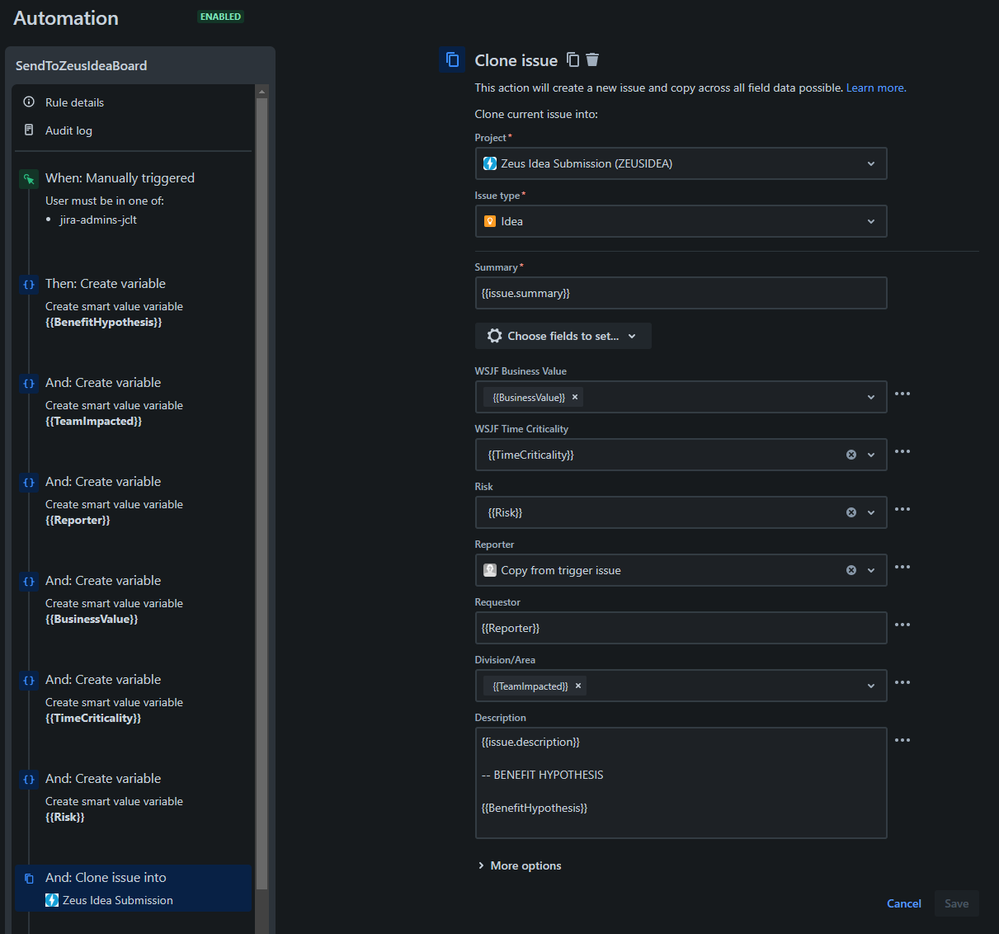Delete the Clone issue action via trash icon
This screenshot has height=934, width=999.
(x=593, y=59)
